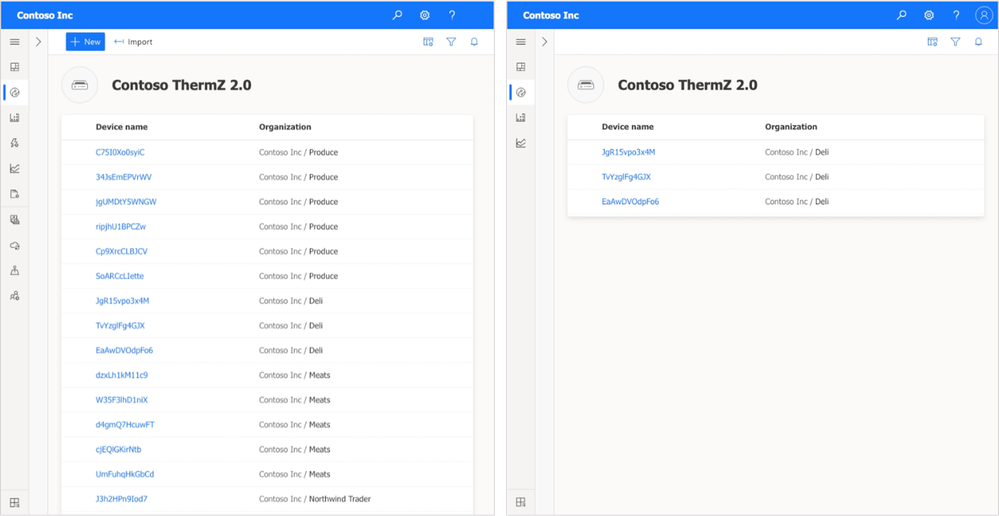Open Rules icon in window with New button
The height and width of the screenshot is (516, 999).
tap(15, 143)
